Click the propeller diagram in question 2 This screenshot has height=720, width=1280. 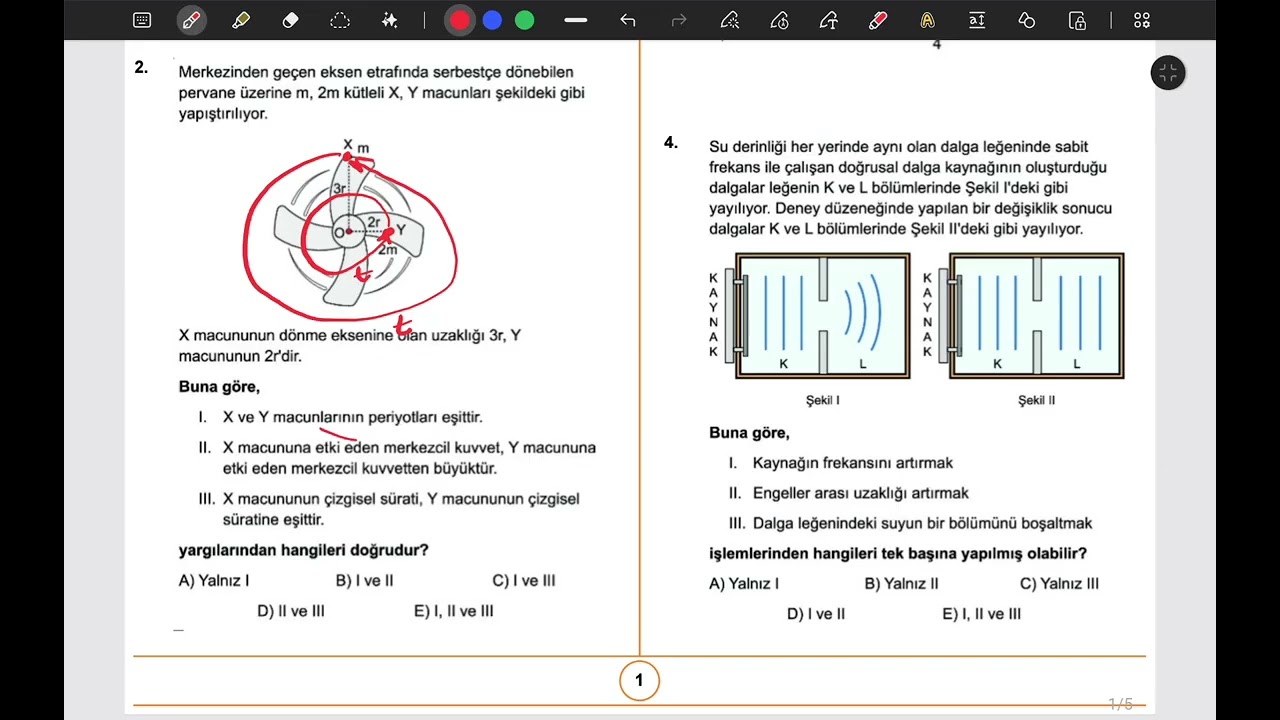[350, 230]
